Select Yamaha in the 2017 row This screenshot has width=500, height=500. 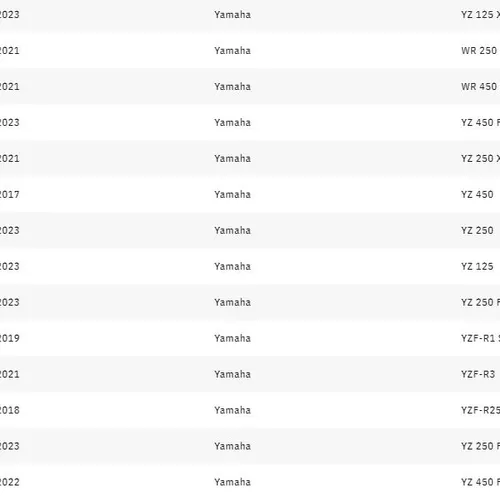[232, 194]
